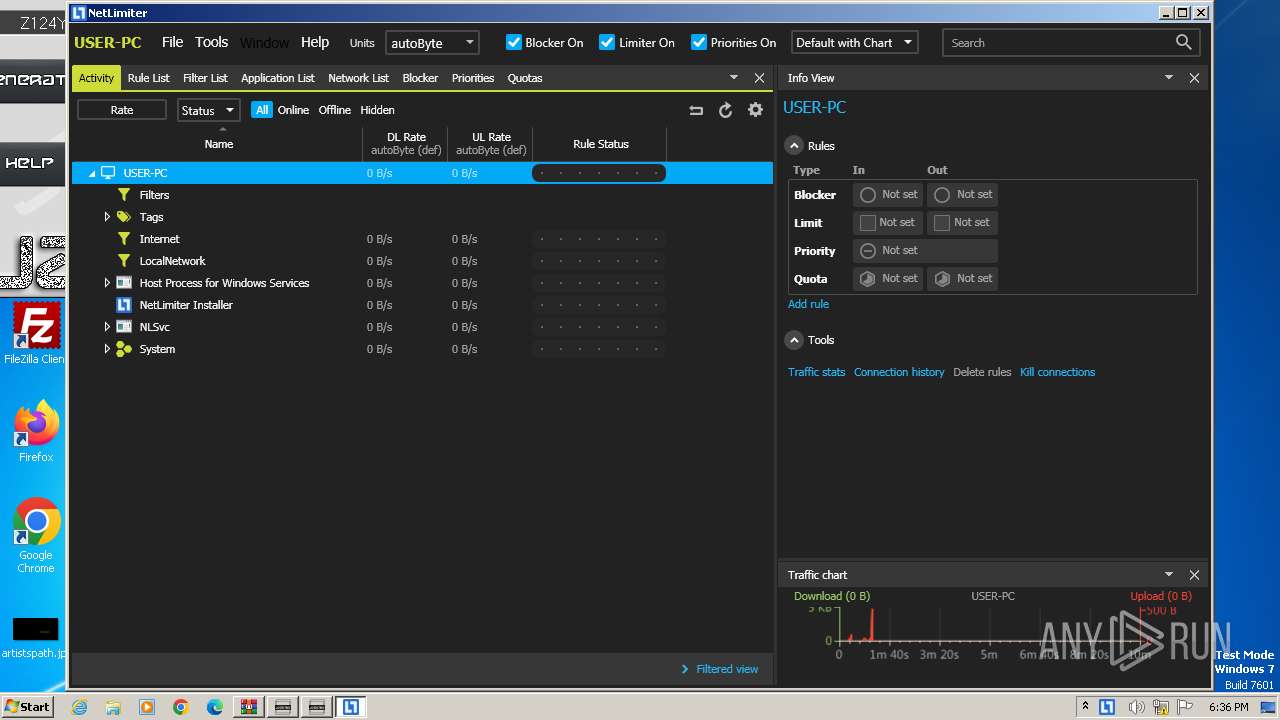Click the NetLimiter Installer app icon
This screenshot has width=1280, height=720.
click(124, 305)
